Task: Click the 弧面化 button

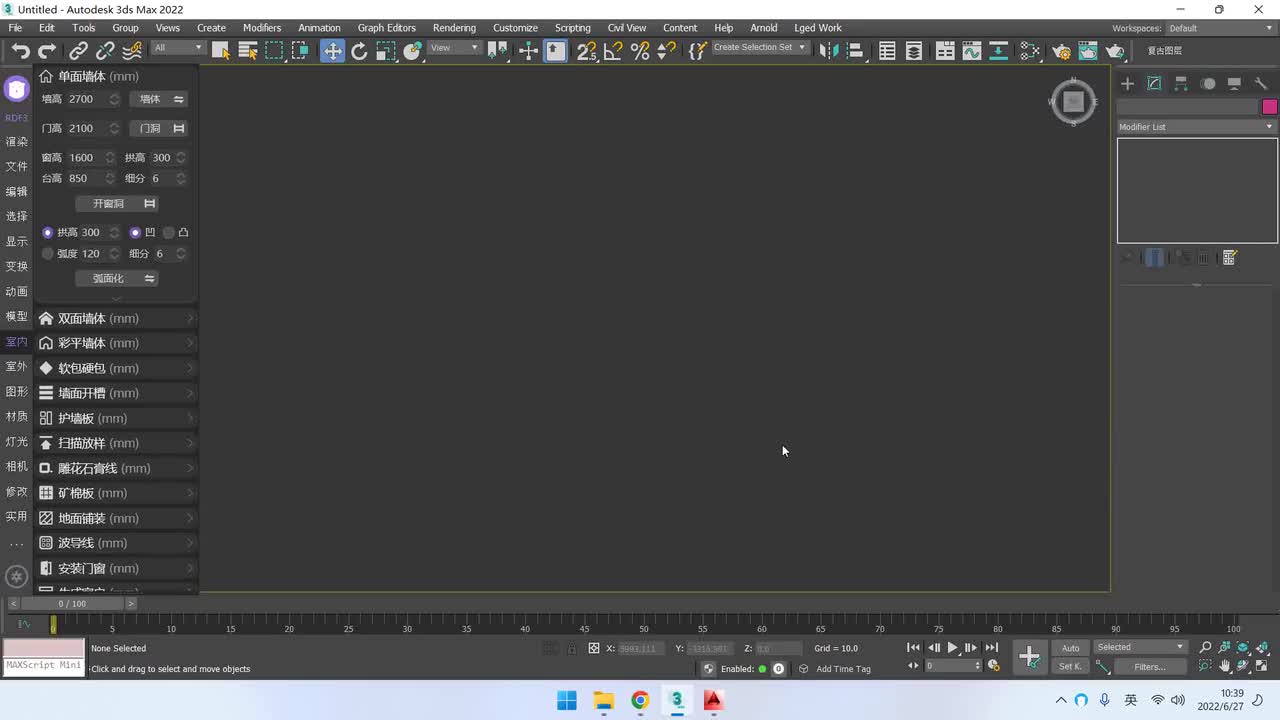Action: pos(117,279)
